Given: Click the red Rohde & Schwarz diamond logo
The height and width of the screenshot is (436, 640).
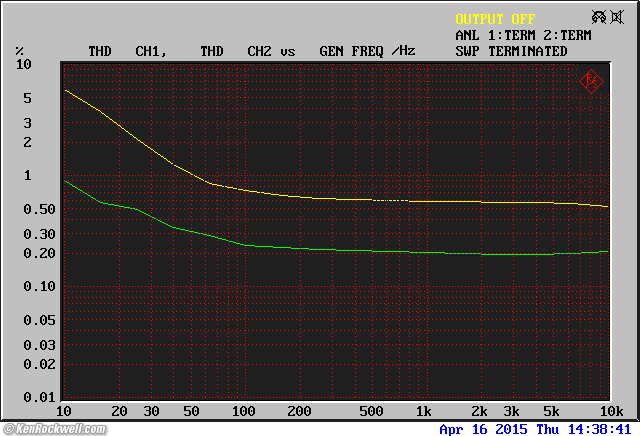Looking at the screenshot, I should point(591,82).
